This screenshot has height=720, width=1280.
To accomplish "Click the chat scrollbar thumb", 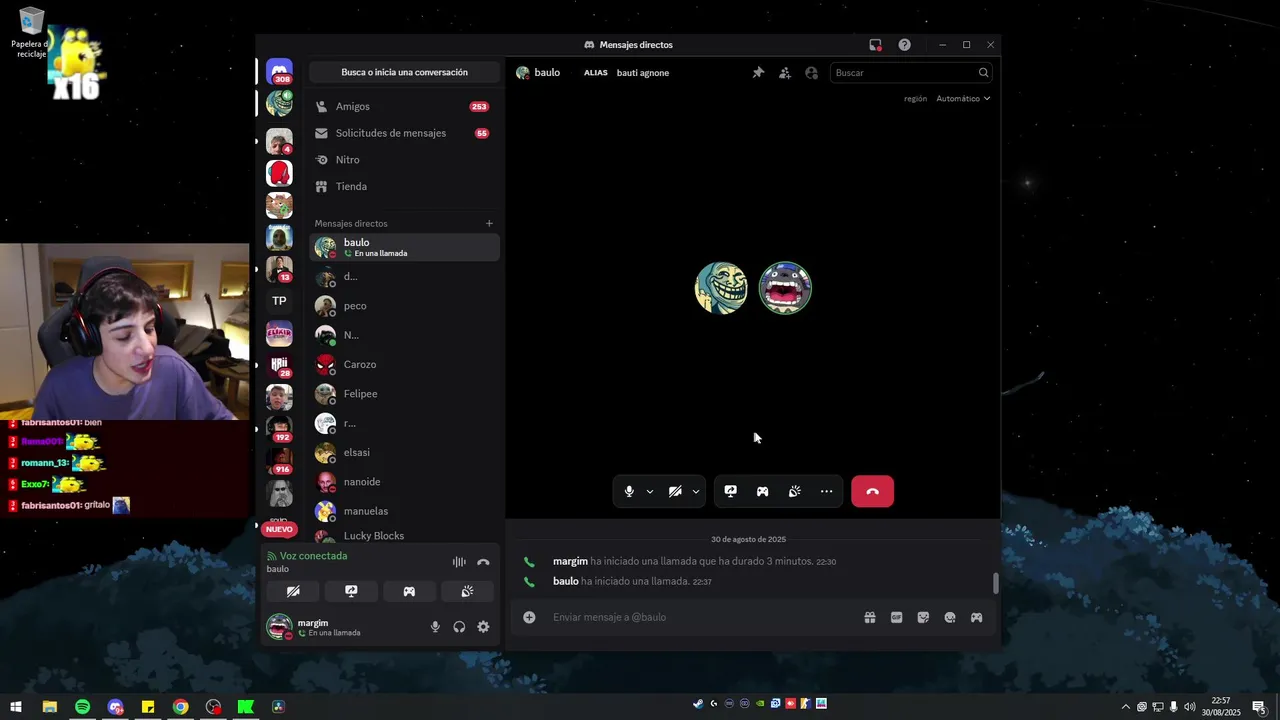I will pyautogui.click(x=995, y=583).
